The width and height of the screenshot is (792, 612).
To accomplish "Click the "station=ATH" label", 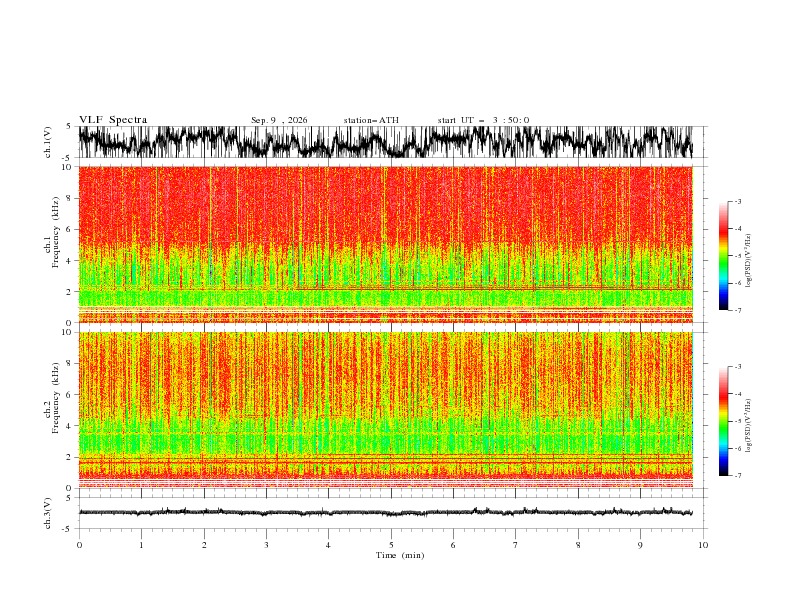I will click(371, 120).
